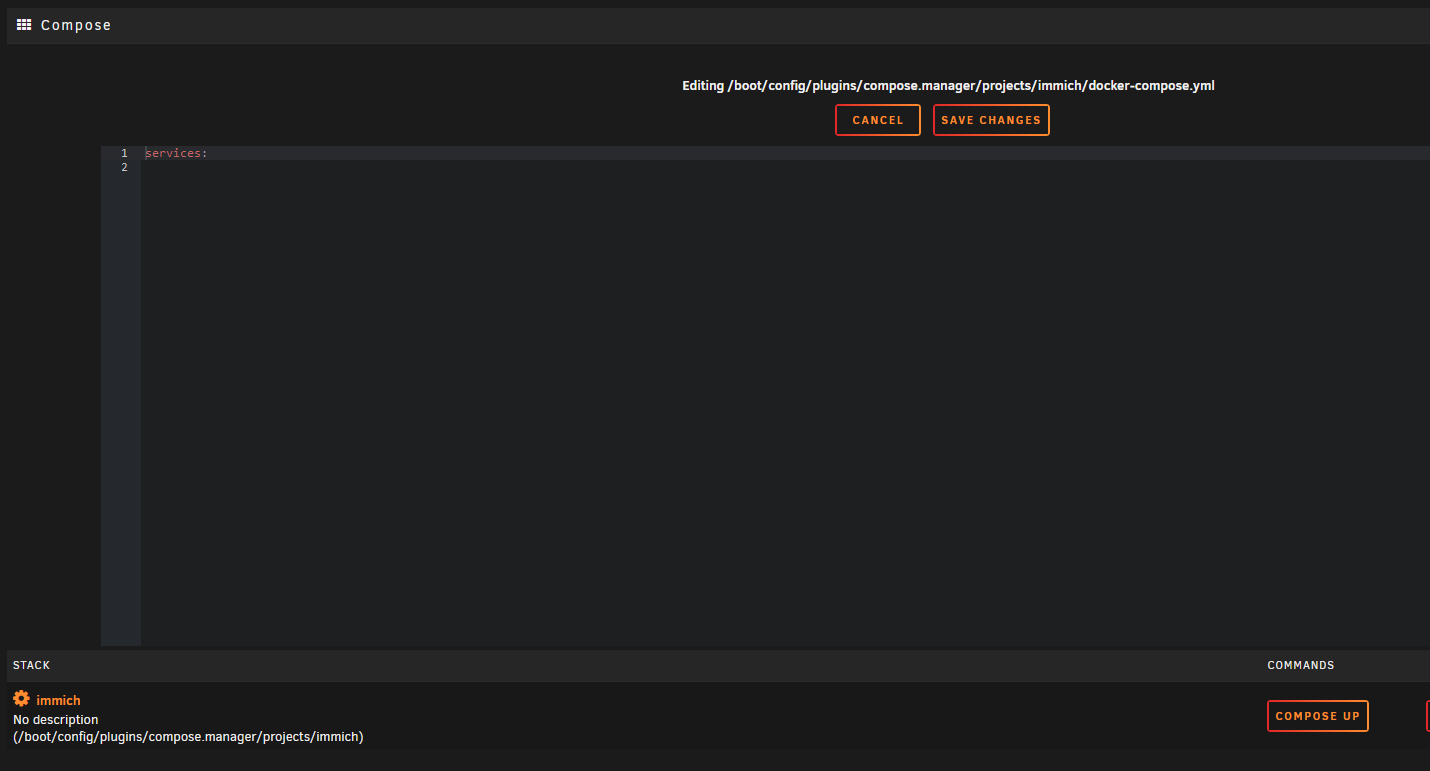Screen dimensions: 1430x771
Task: Open the immich stack name link
Action: click(x=58, y=700)
